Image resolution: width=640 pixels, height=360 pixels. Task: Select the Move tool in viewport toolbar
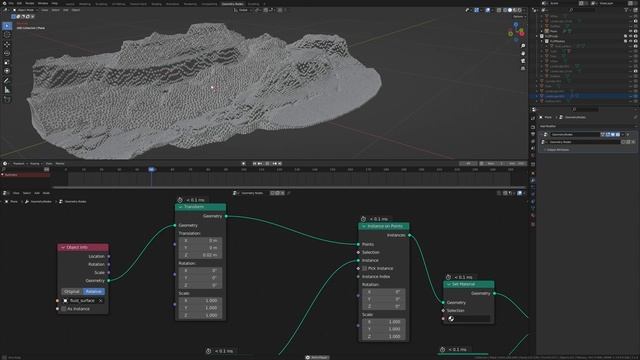(7, 44)
